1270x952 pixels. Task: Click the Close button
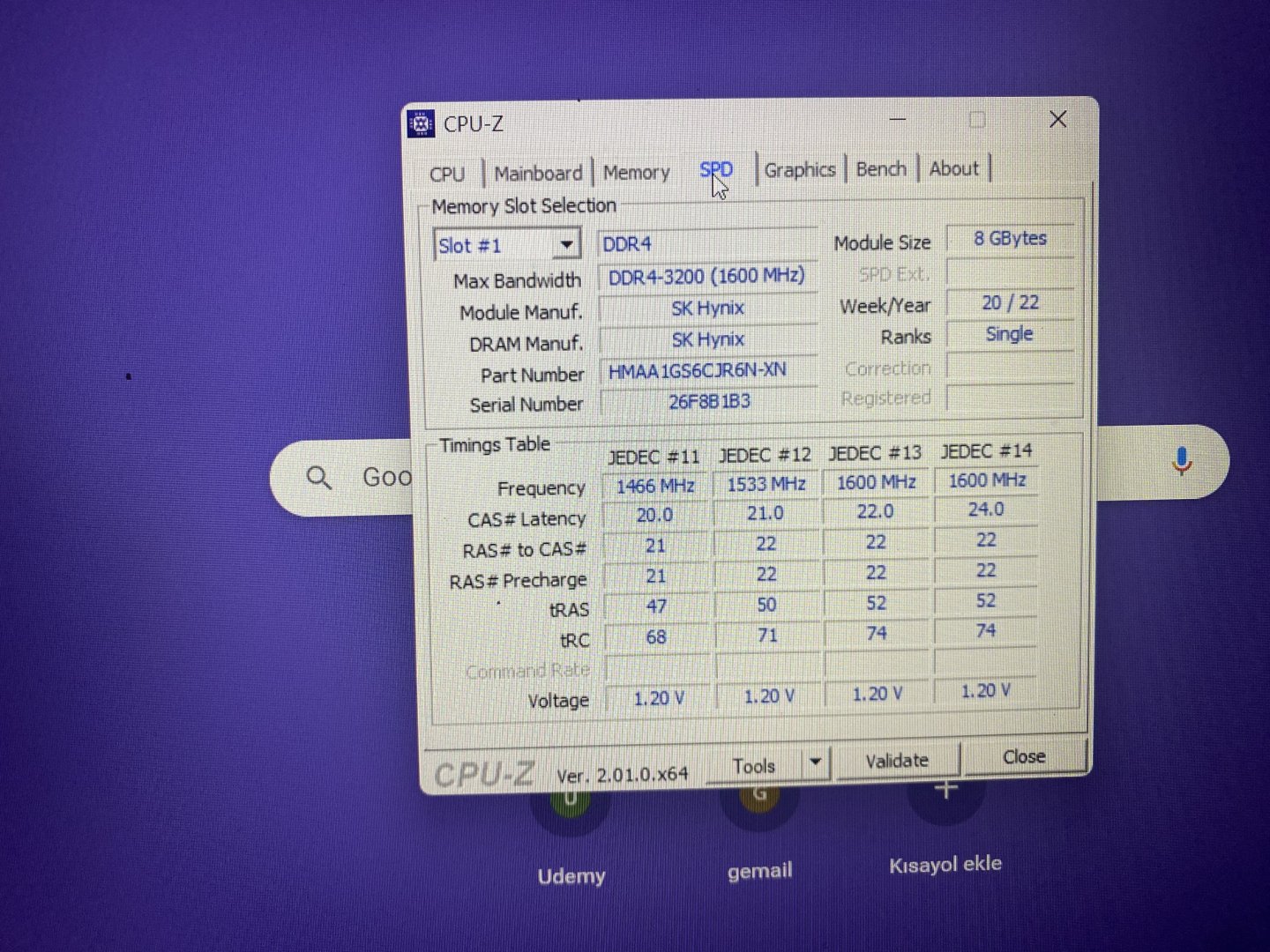pos(1024,756)
